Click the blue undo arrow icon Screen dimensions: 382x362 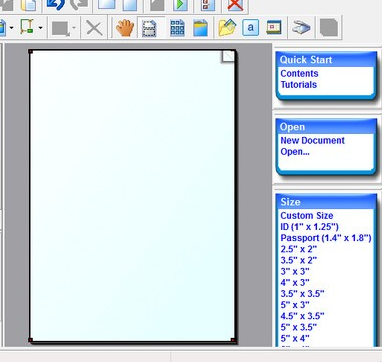(55, 5)
